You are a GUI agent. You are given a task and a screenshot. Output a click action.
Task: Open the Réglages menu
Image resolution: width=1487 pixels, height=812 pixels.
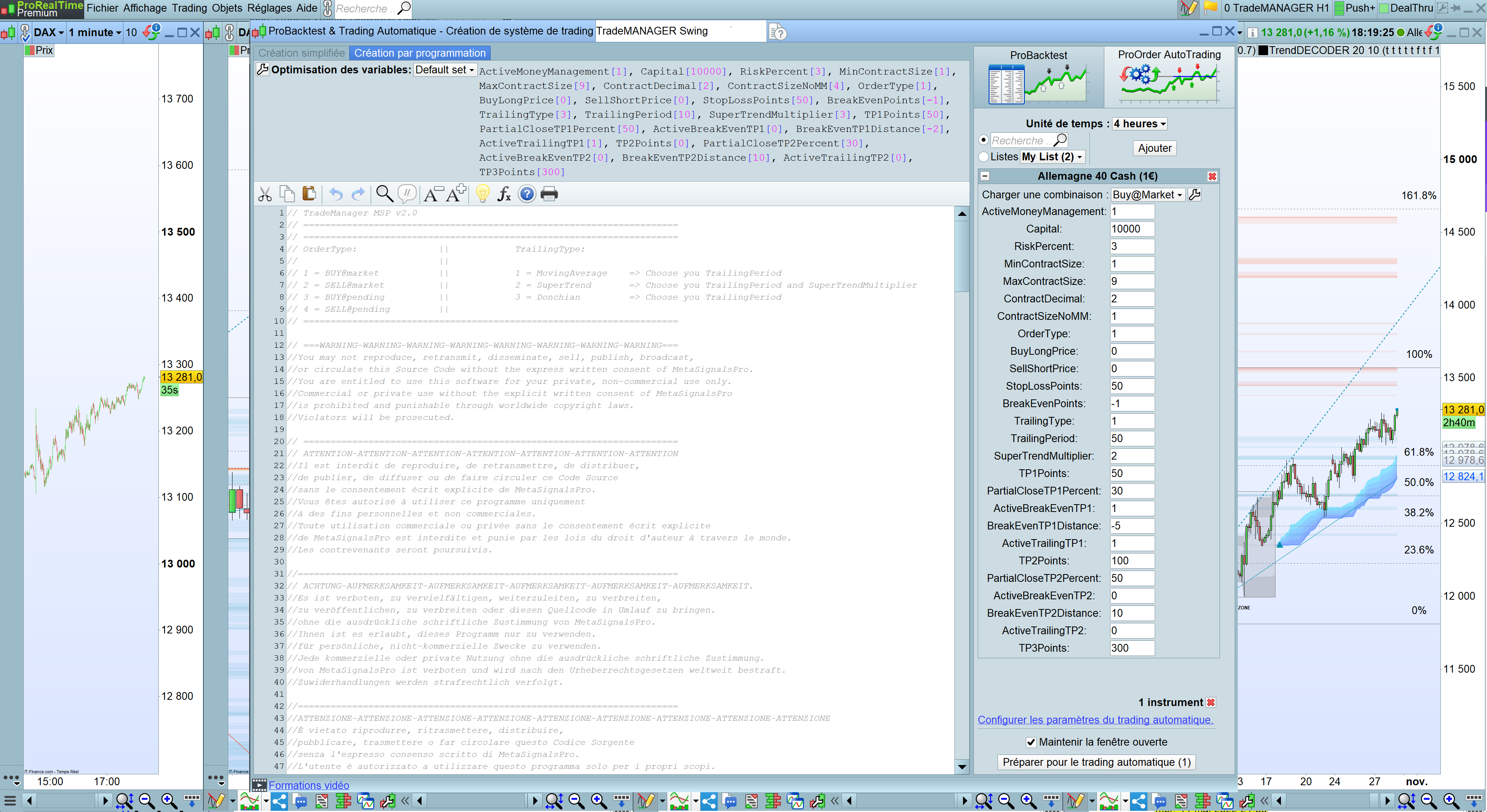[x=270, y=8]
